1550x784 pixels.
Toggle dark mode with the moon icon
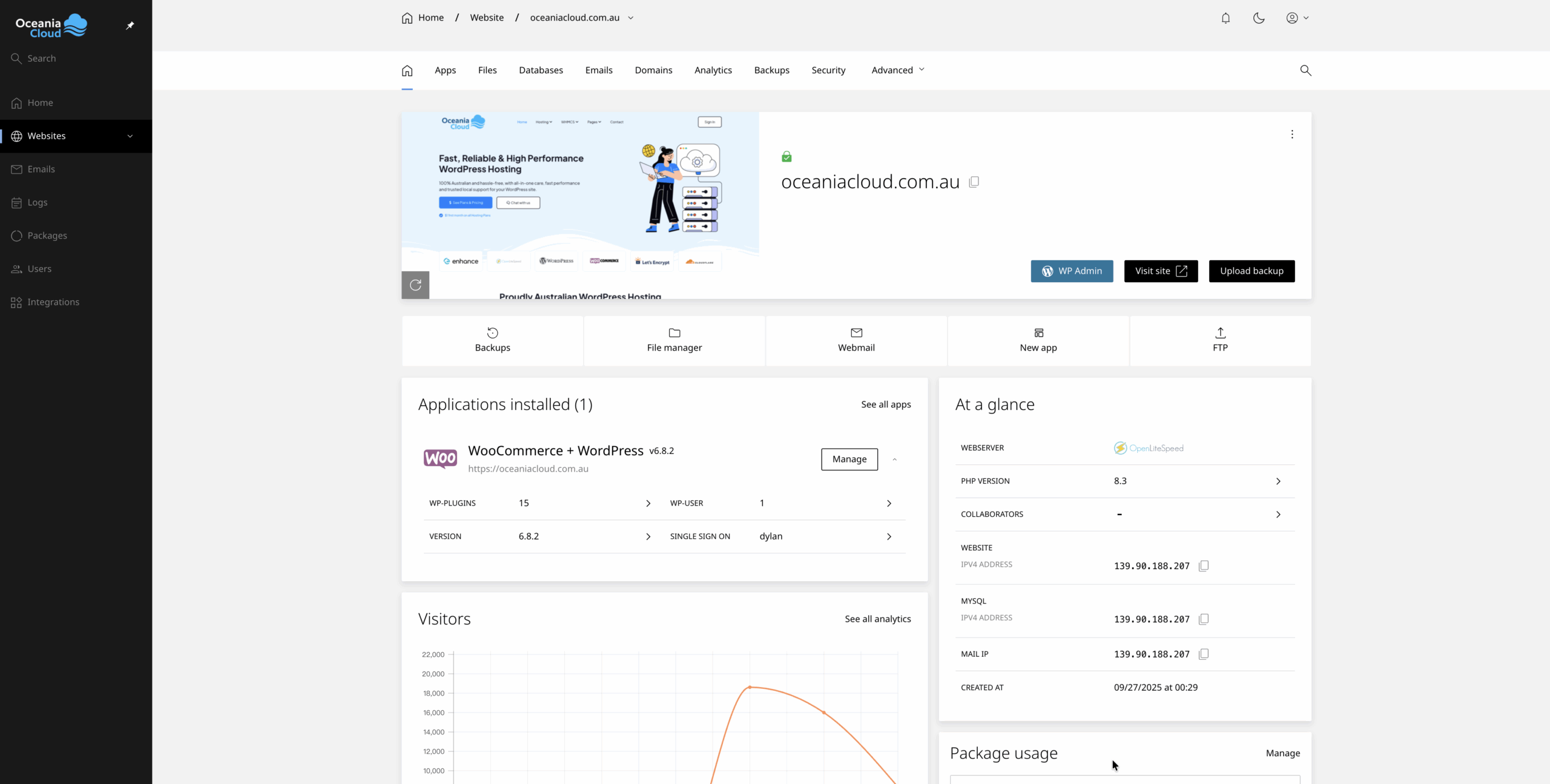pos(1259,18)
